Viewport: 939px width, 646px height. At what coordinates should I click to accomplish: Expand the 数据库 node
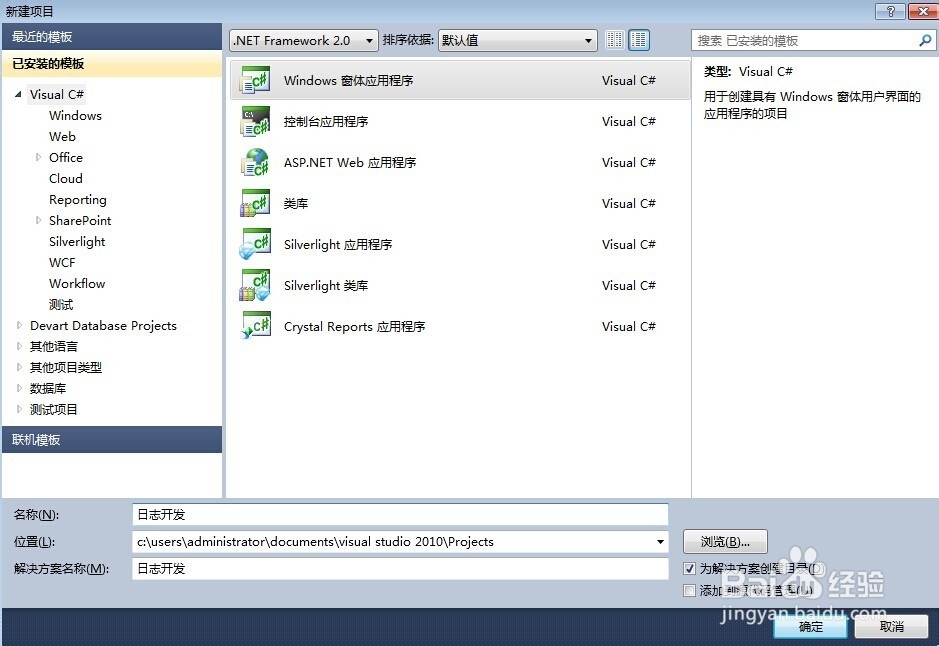click(19, 388)
